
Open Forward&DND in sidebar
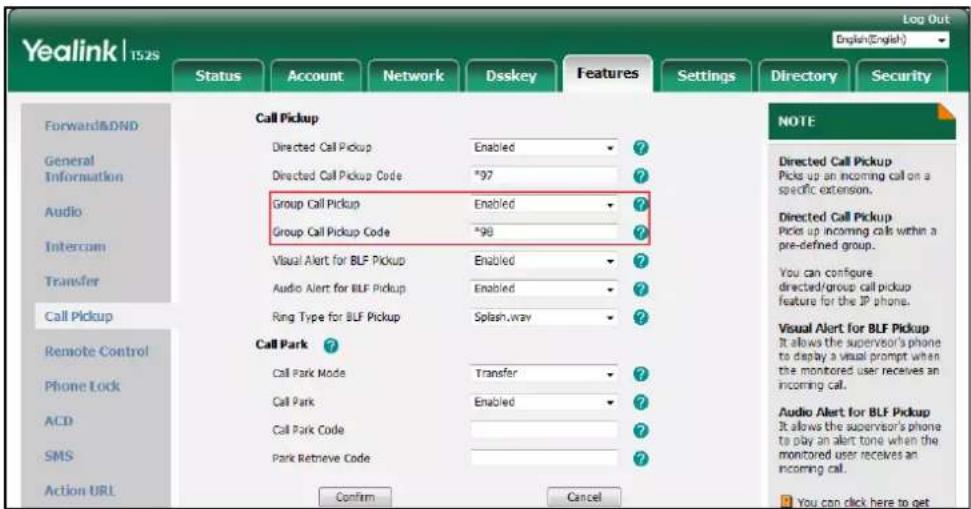click(x=92, y=126)
